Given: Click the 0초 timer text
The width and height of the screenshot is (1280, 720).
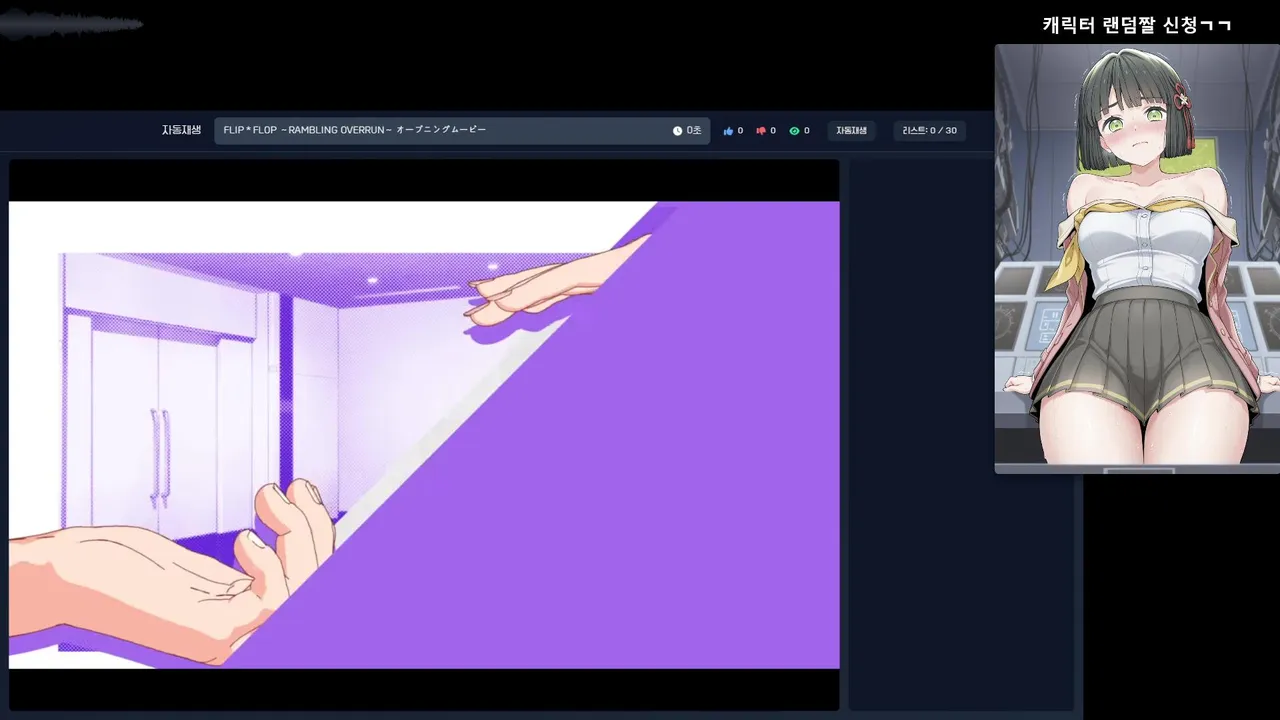Looking at the screenshot, I should (694, 131).
